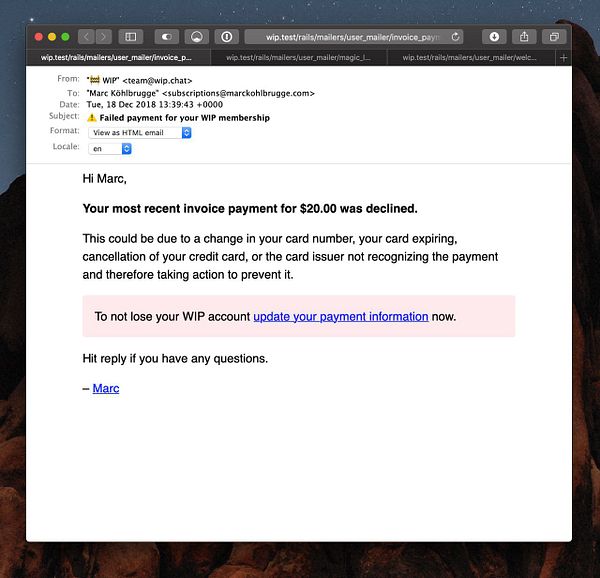Image resolution: width=600 pixels, height=578 pixels.
Task: Go forward with the Safari forward arrow
Action: point(104,37)
